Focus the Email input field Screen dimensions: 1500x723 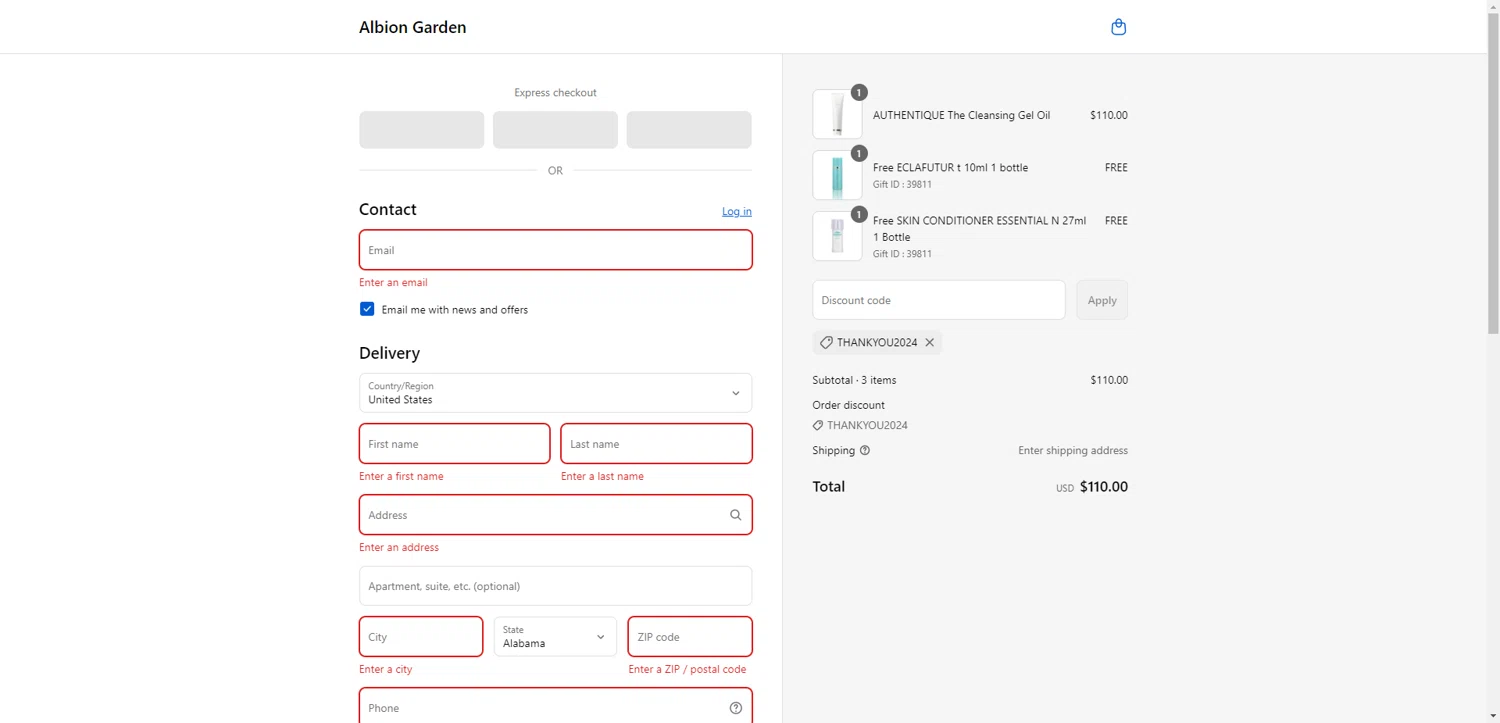(555, 250)
